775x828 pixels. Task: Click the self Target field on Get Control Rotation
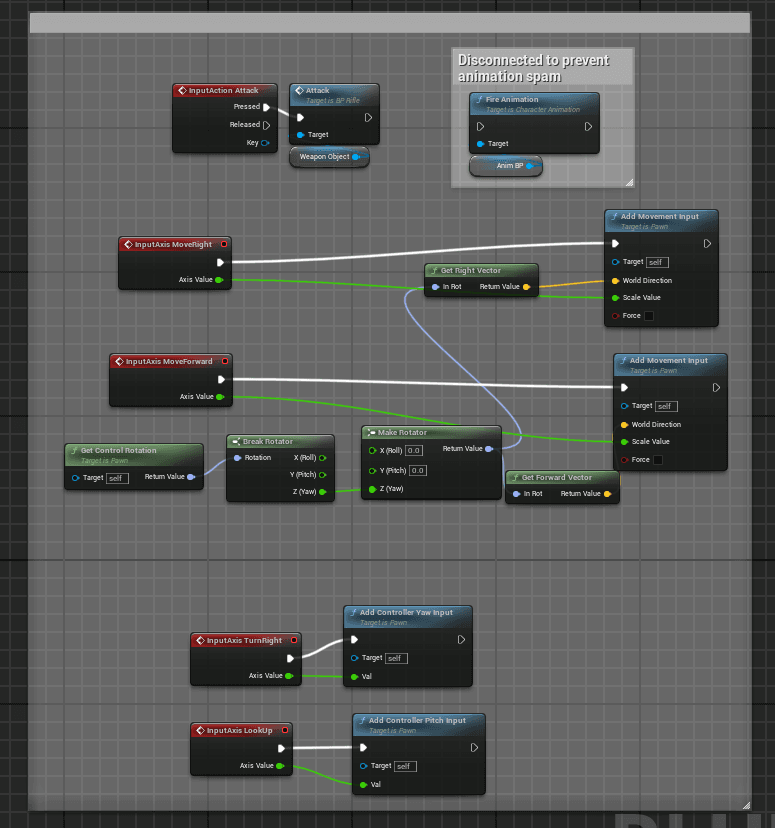[117, 478]
